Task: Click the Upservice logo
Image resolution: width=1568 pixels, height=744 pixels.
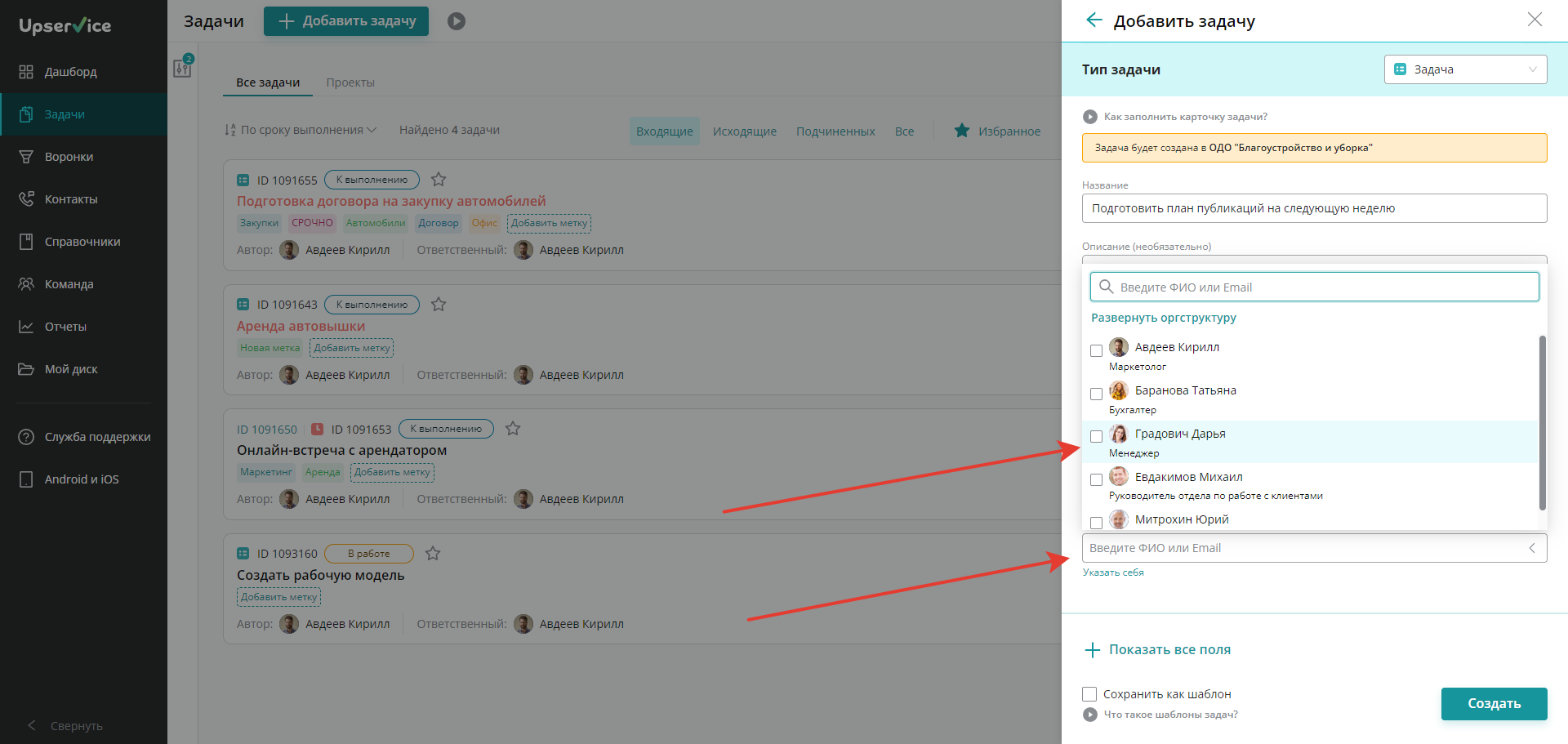Action: tap(65, 25)
